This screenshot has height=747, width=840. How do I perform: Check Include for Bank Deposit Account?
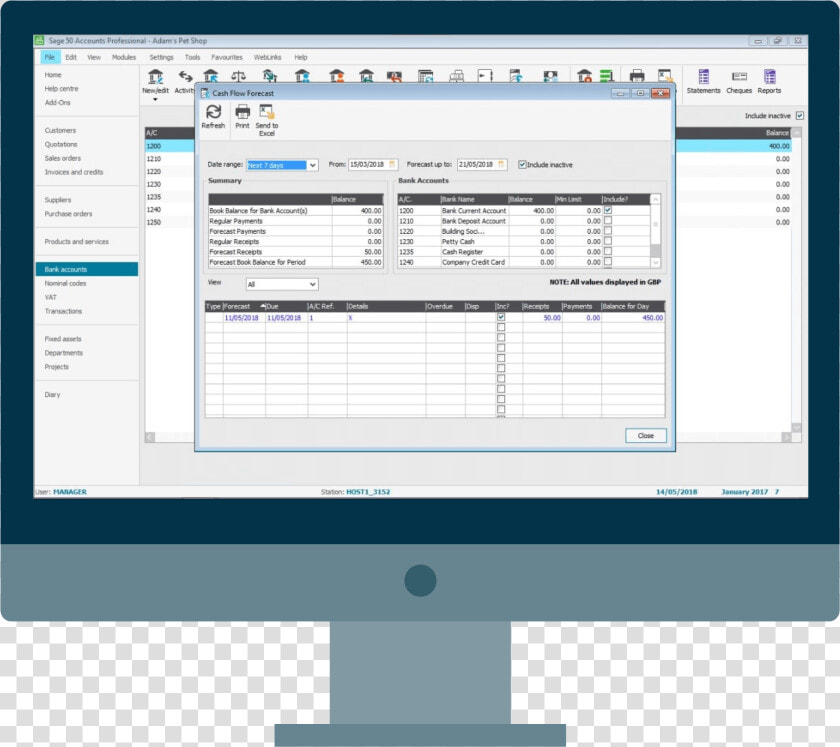tap(608, 220)
